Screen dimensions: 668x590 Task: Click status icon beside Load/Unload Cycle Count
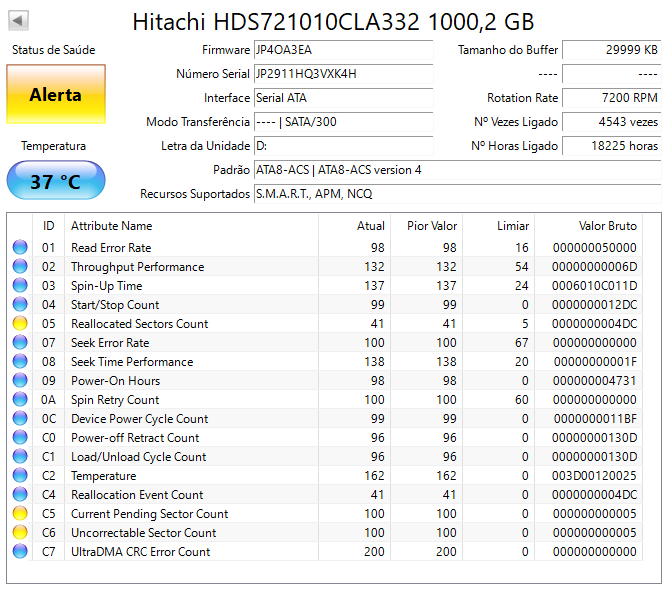tap(20, 456)
